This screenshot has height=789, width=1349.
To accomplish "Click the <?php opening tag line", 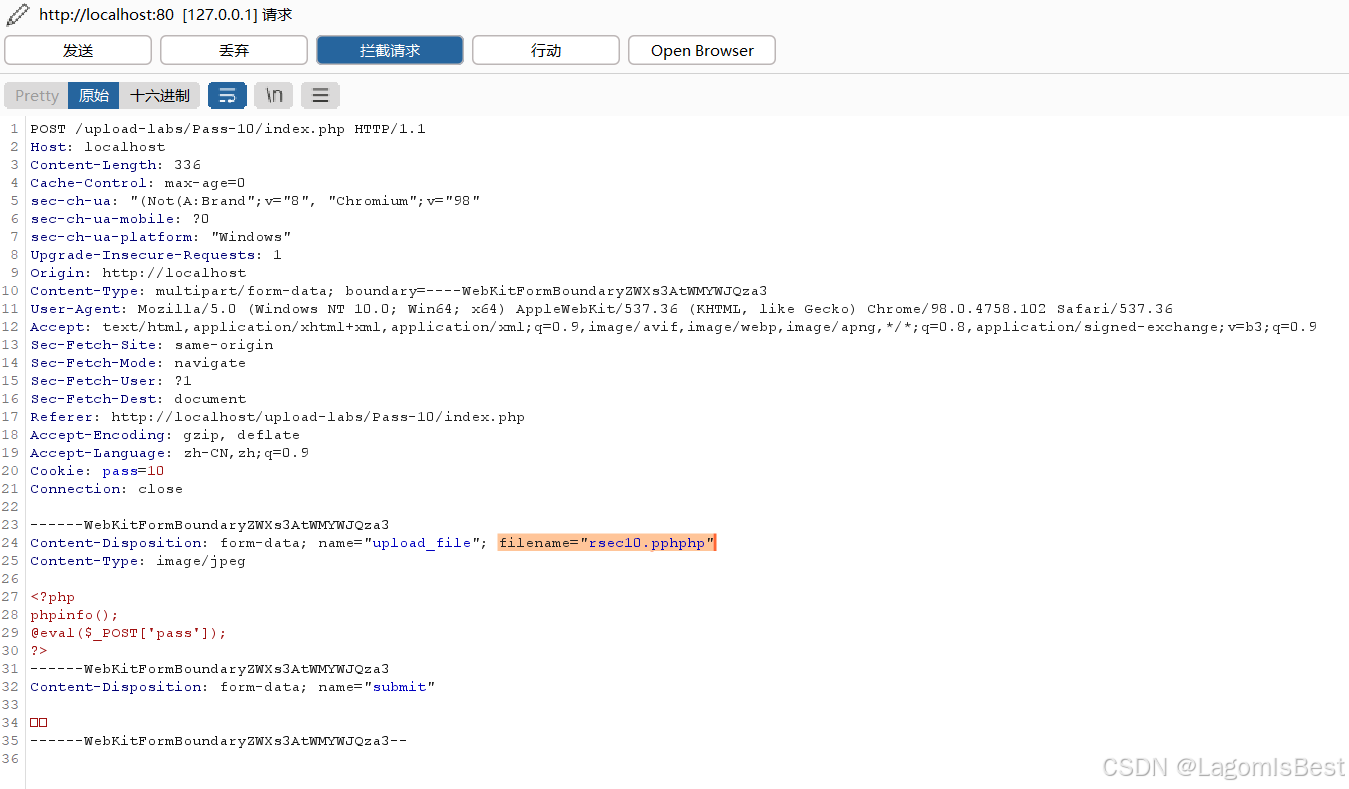I will pyautogui.click(x=53, y=597).
